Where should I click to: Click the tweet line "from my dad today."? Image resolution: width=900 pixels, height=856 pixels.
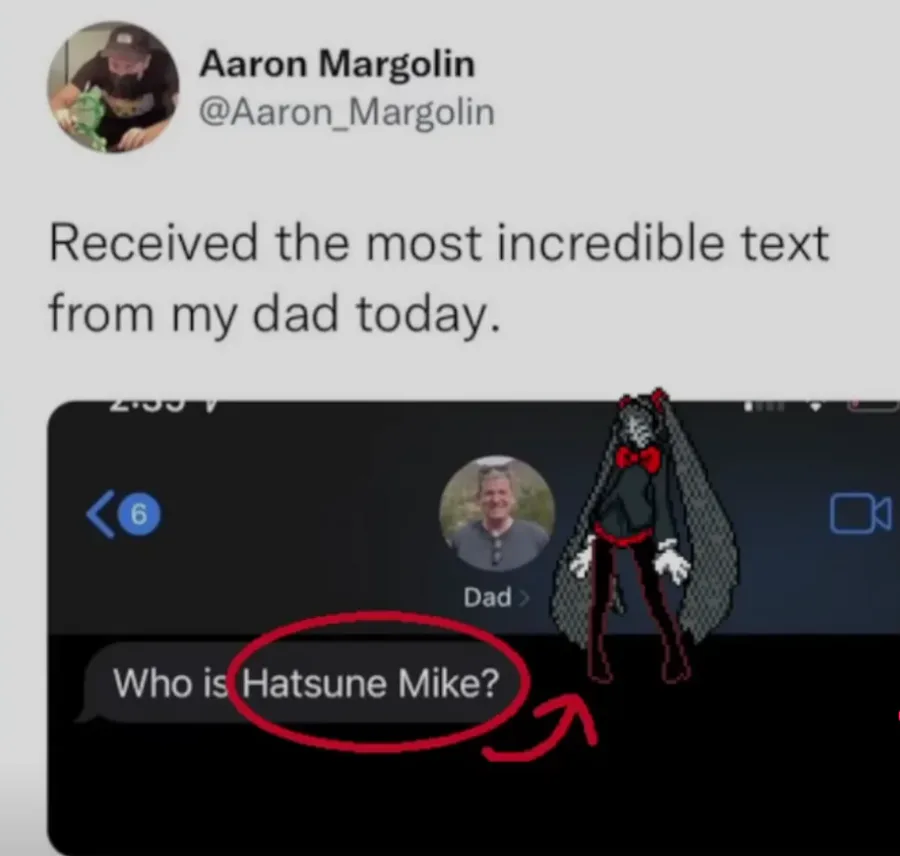(274, 315)
